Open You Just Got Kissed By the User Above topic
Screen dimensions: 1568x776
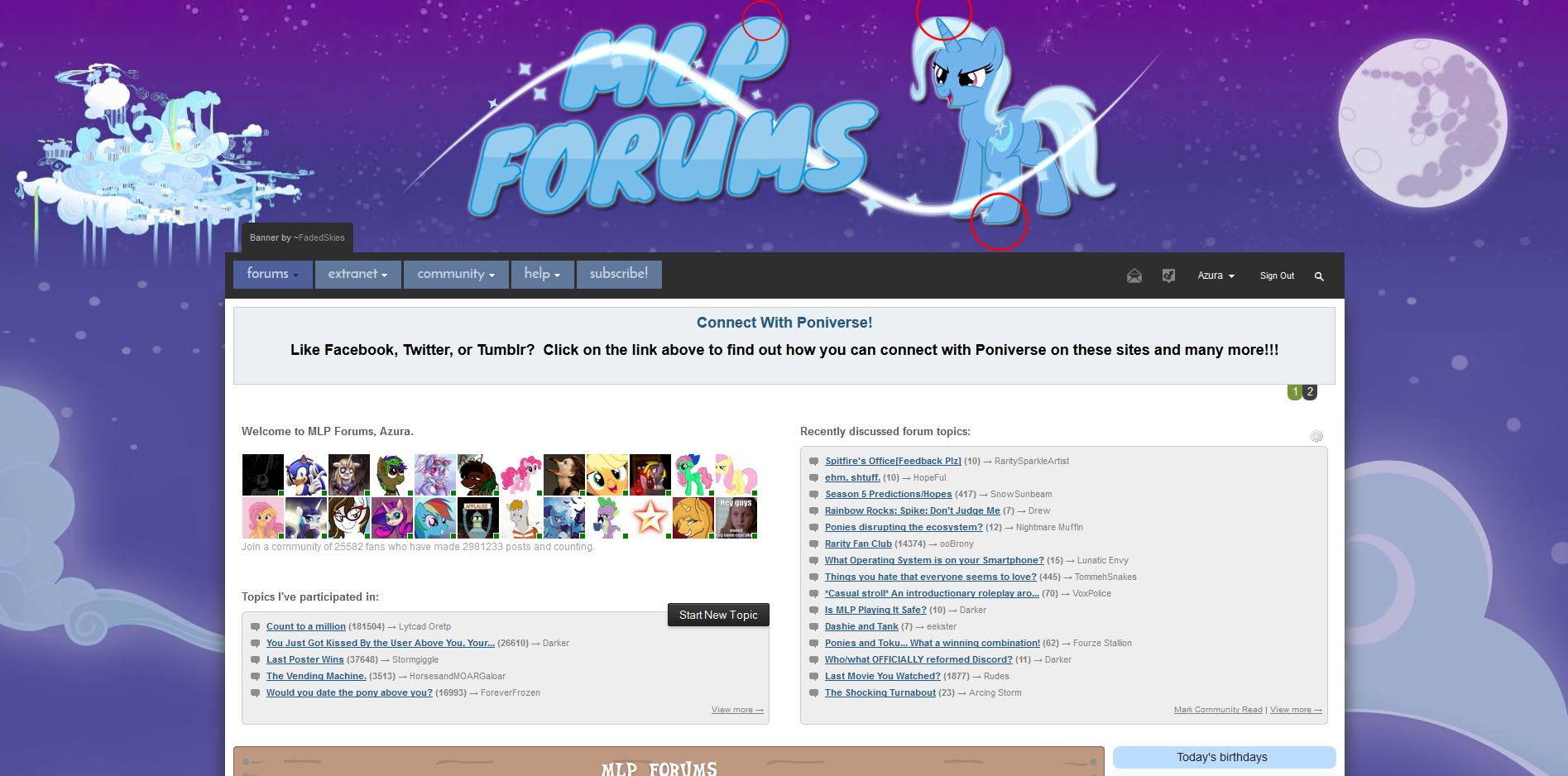(381, 644)
